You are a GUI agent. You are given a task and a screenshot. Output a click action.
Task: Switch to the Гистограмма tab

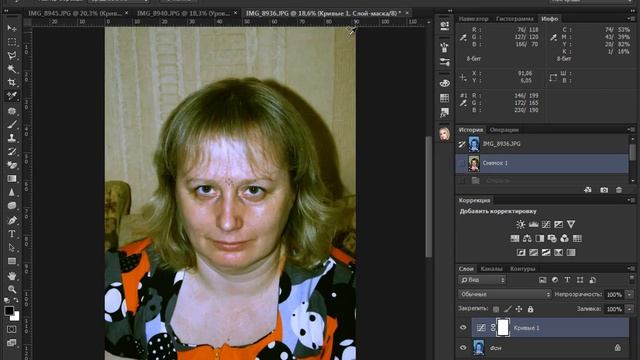[x=515, y=19]
